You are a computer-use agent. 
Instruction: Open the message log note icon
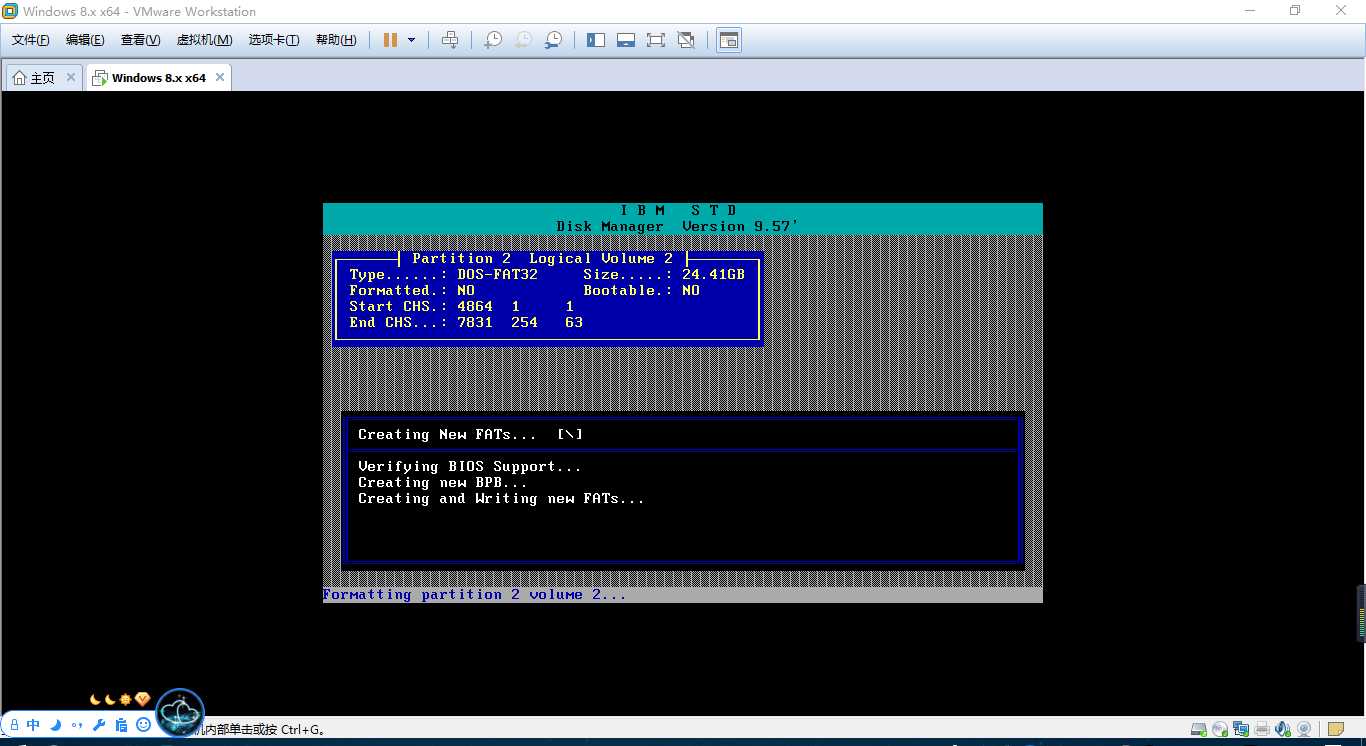tap(1338, 729)
